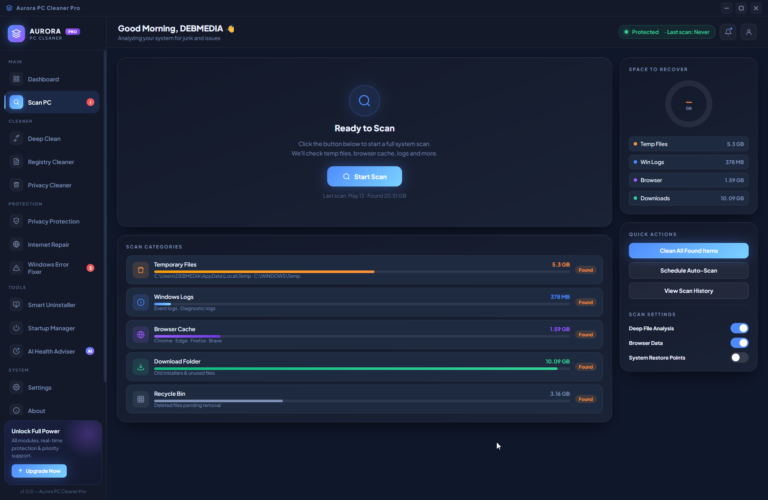Screen dimensions: 768x500
Task: Open the Dashboard sidebar icon
Action: pos(16,79)
